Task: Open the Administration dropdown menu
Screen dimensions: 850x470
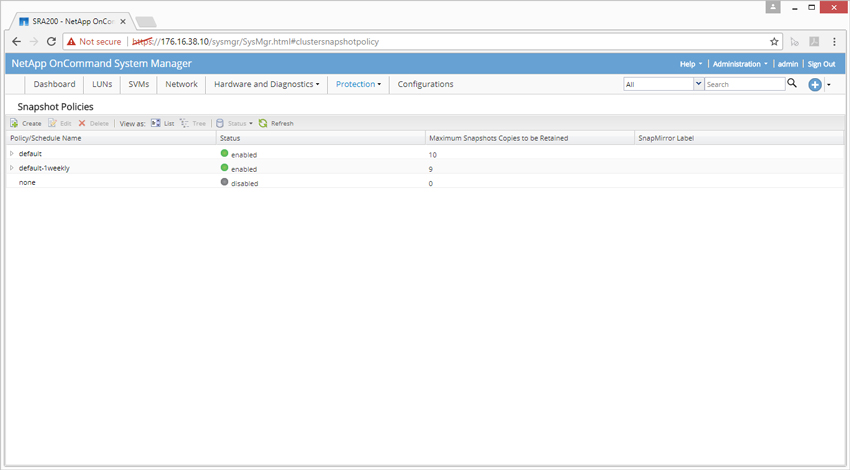Action: [740, 64]
